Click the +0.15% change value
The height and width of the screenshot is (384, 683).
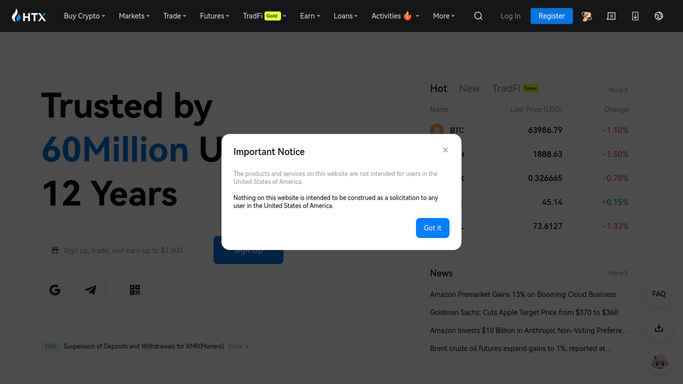coord(615,202)
